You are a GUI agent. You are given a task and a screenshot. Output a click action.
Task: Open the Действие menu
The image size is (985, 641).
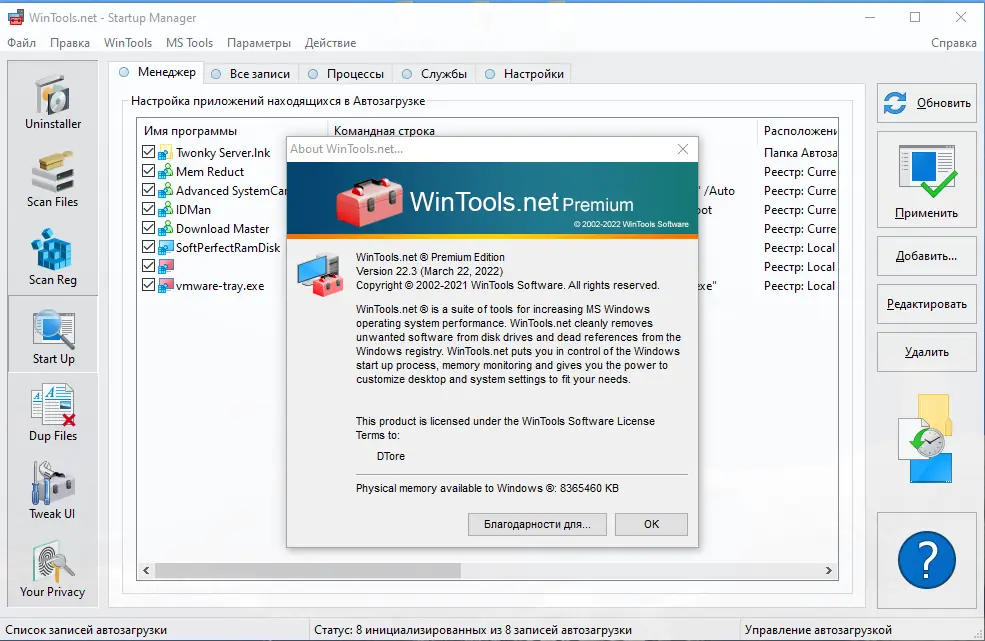pos(330,43)
